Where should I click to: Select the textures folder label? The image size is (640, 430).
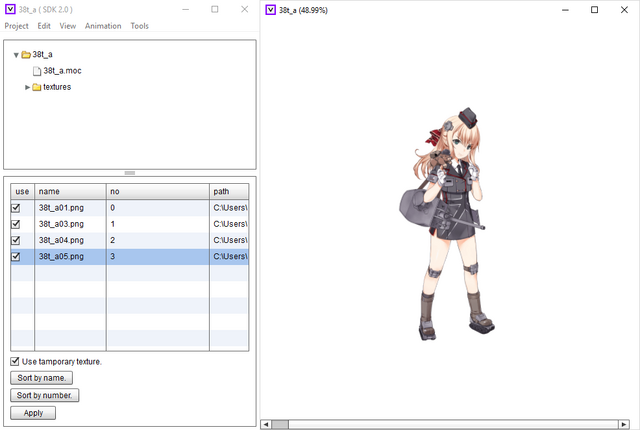(x=57, y=87)
